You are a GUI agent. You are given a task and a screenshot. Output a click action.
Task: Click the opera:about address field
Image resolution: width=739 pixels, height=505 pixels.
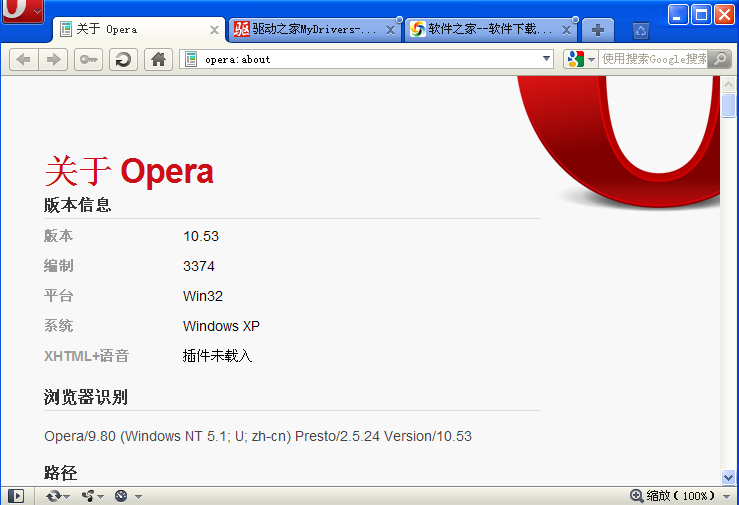pos(360,59)
